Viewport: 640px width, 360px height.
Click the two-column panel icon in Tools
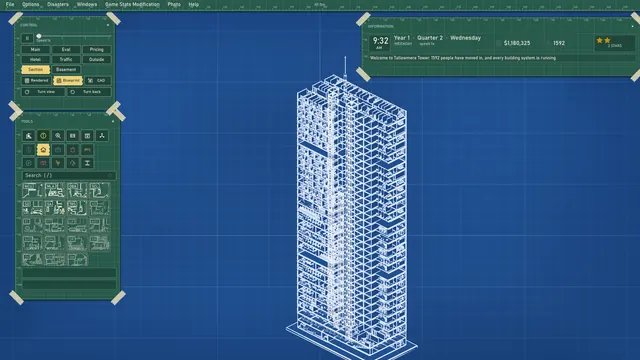pos(73,136)
